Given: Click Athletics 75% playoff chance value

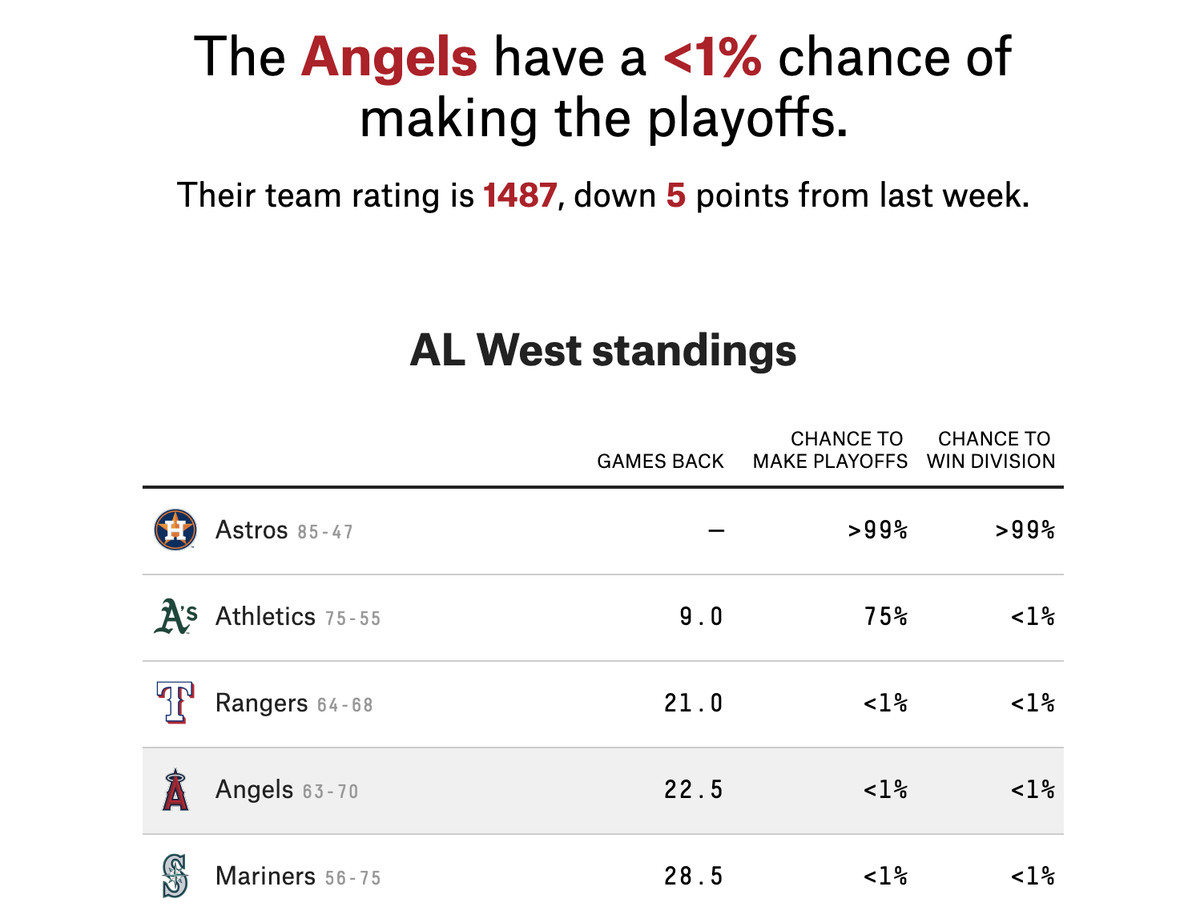Looking at the screenshot, I should coord(886,617).
